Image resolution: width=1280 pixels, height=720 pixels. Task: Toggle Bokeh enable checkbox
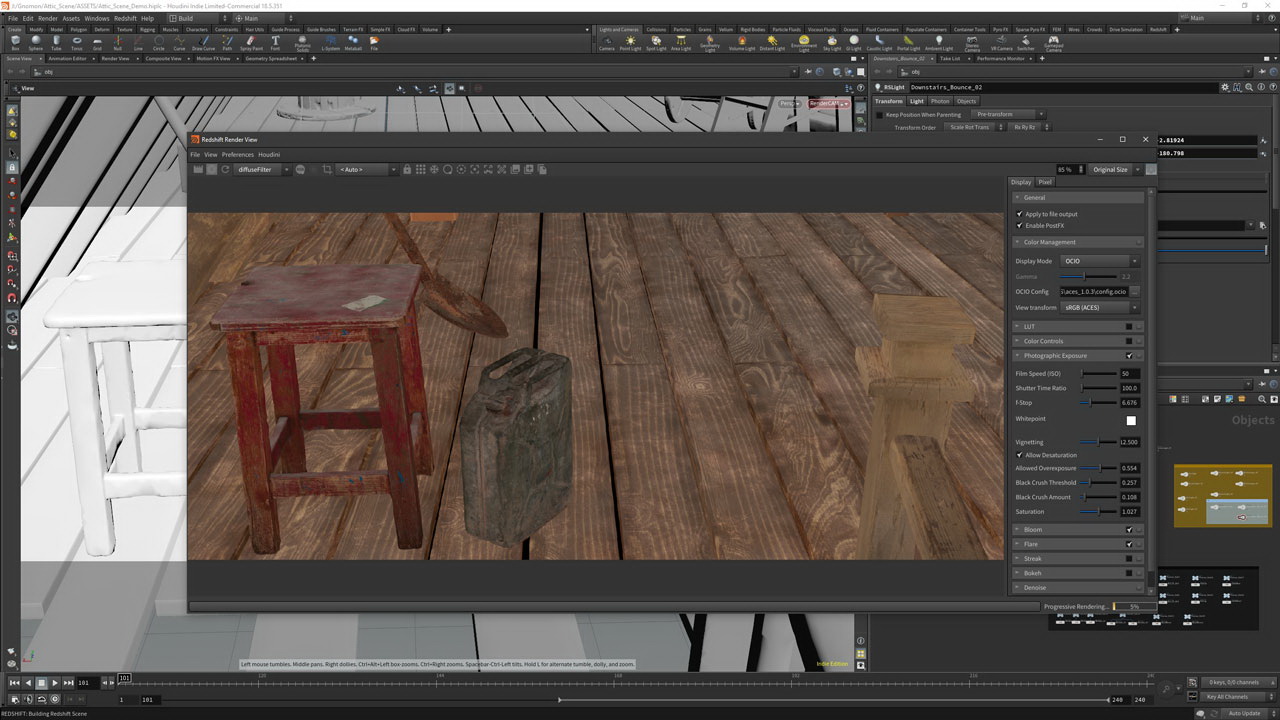tap(1129, 573)
